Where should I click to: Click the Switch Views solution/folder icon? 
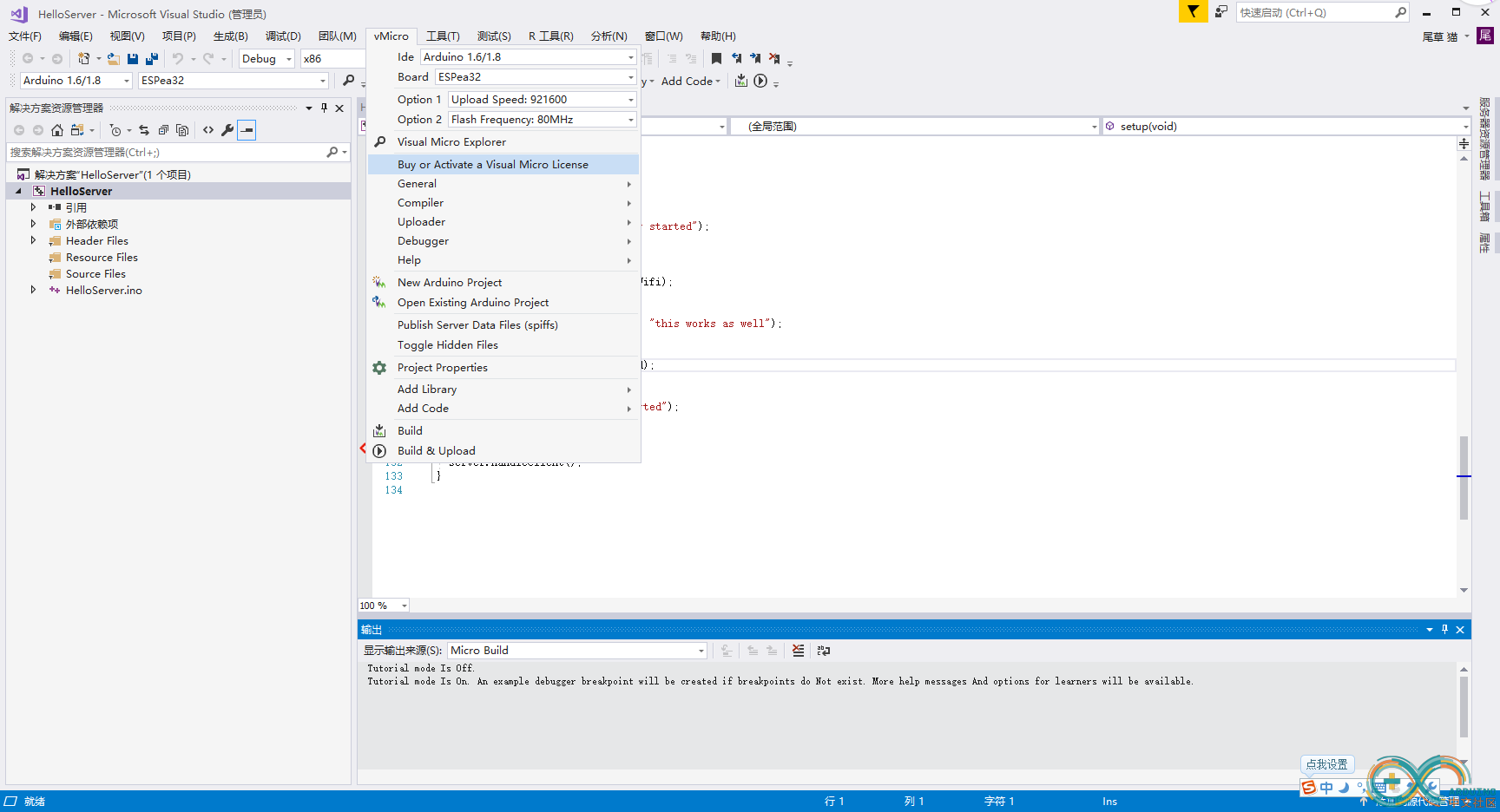(x=77, y=130)
